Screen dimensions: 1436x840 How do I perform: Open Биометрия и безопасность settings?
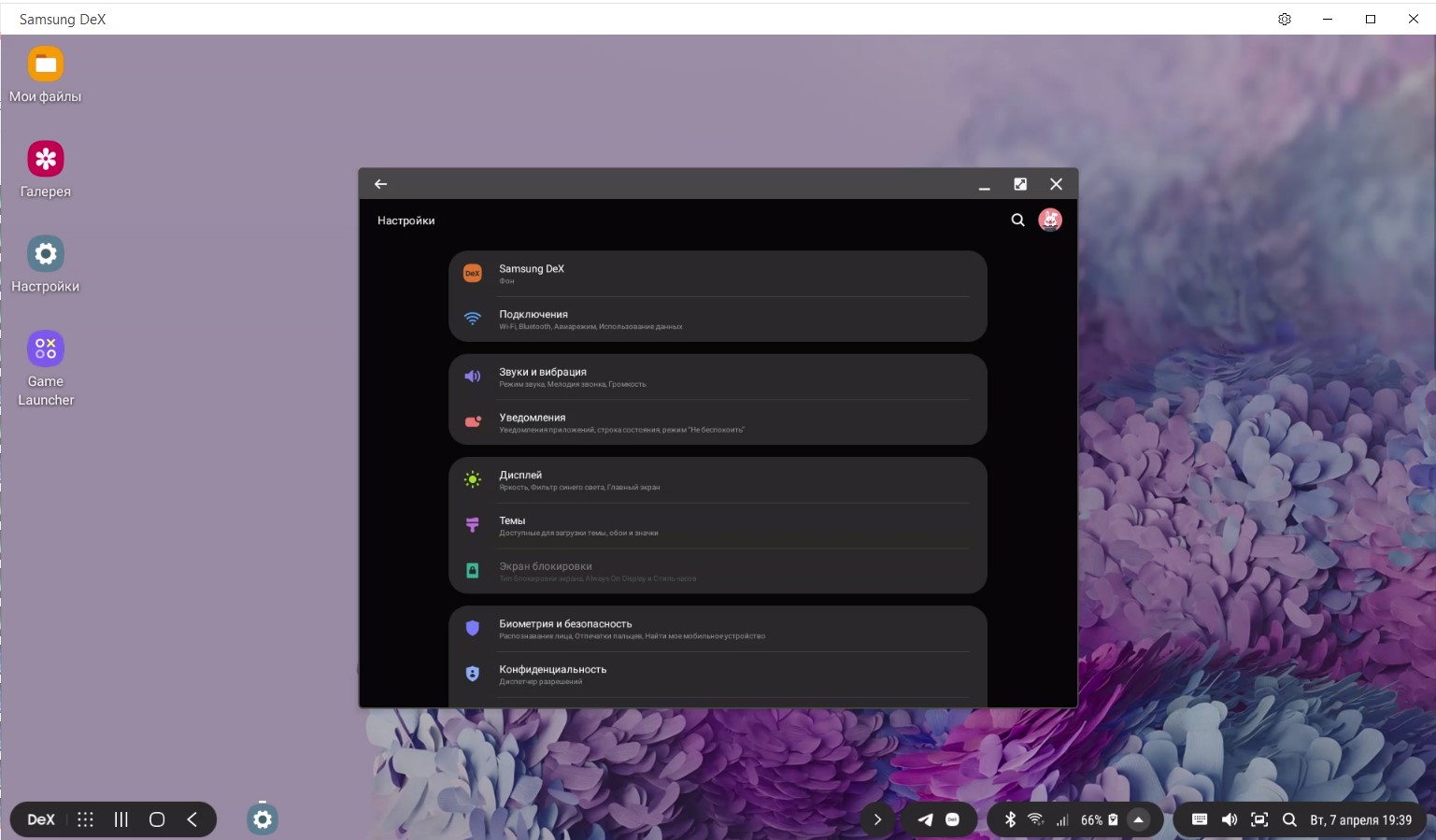pyautogui.click(x=718, y=629)
